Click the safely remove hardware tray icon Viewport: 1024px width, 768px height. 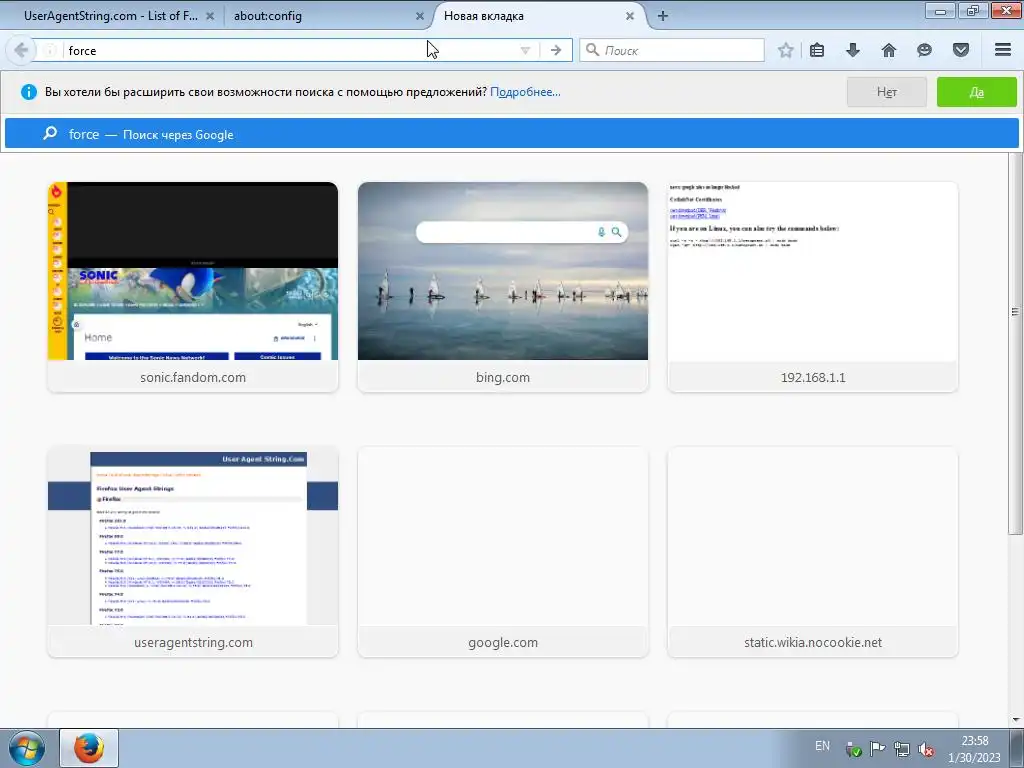[x=854, y=749]
